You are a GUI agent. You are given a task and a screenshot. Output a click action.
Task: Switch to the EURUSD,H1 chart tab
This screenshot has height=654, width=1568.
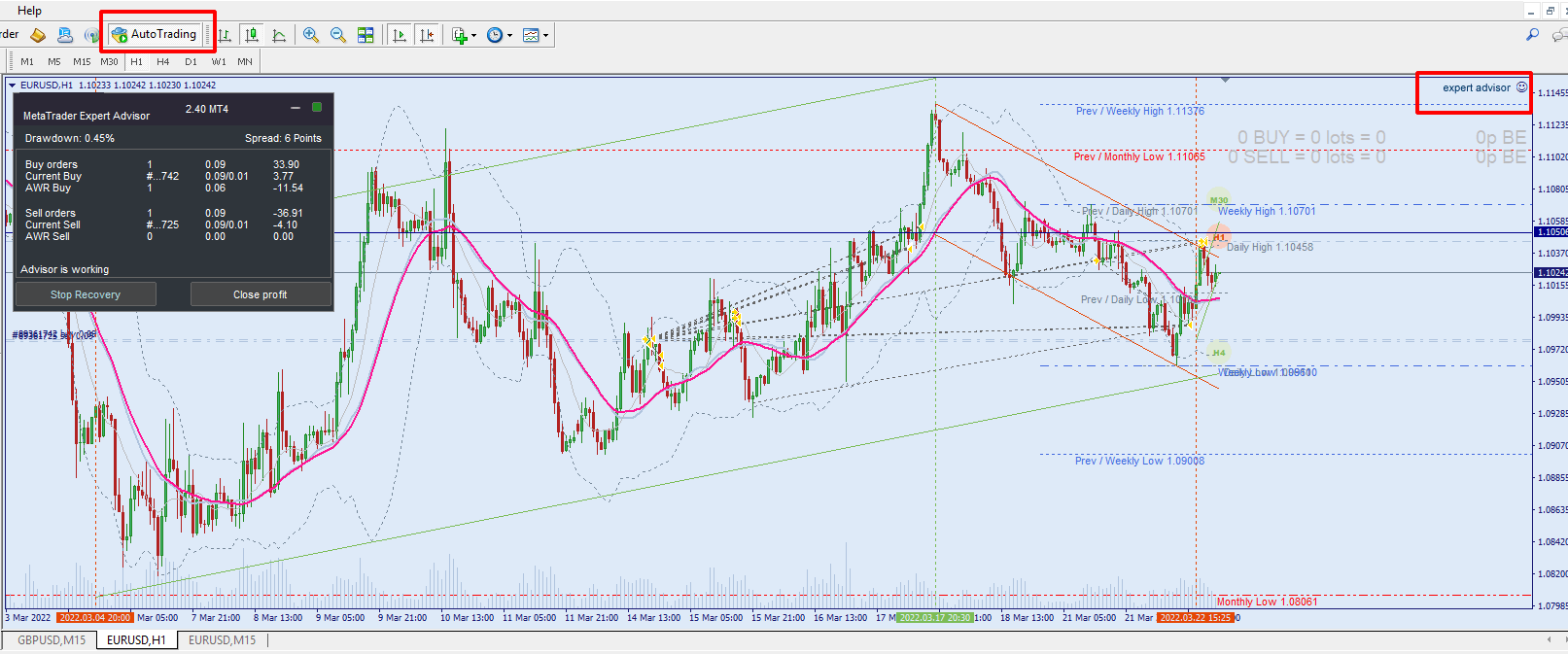coord(136,639)
